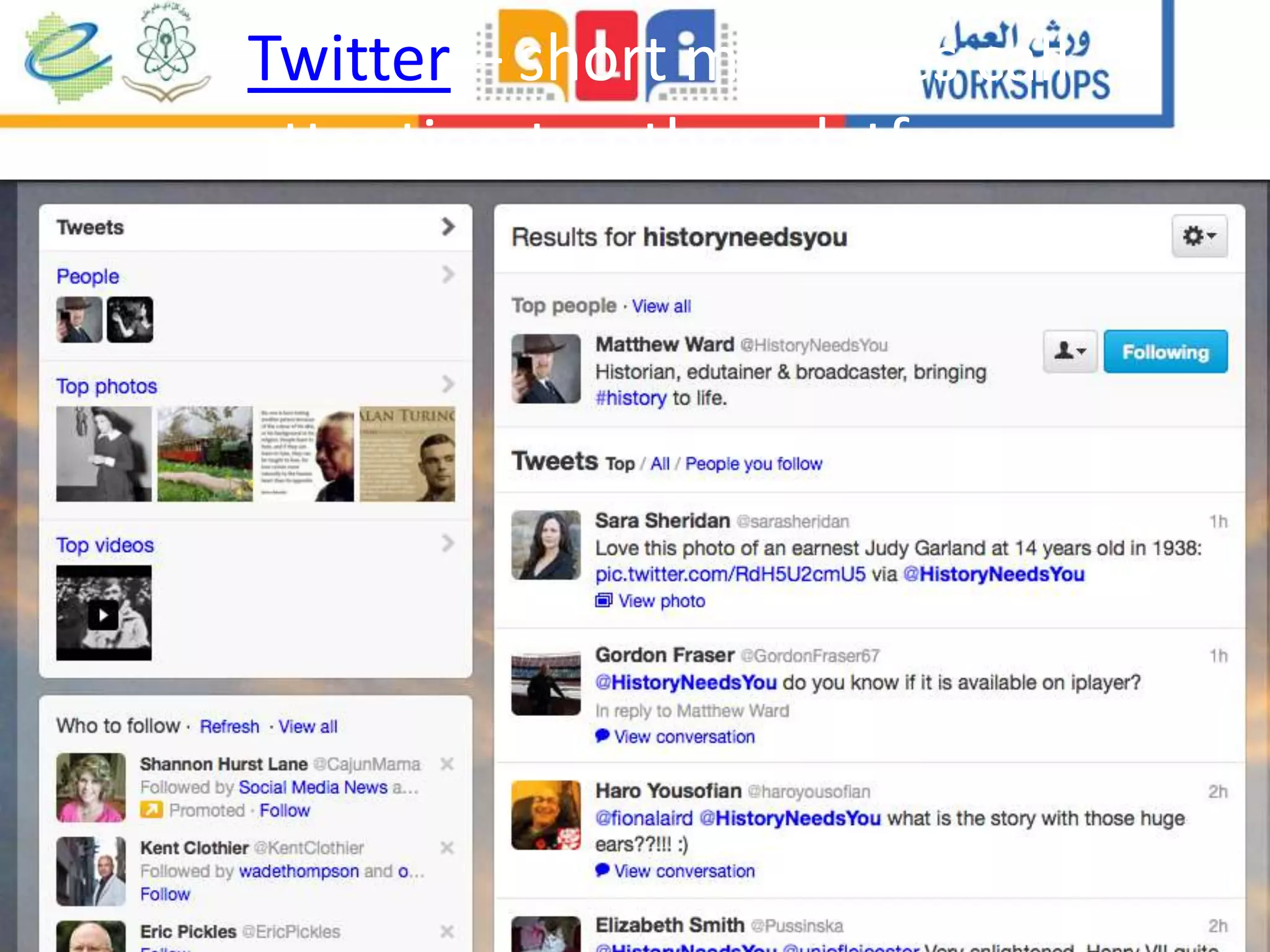Open Social Media News follower link
Screen dimensions: 1270x952
click(x=313, y=787)
